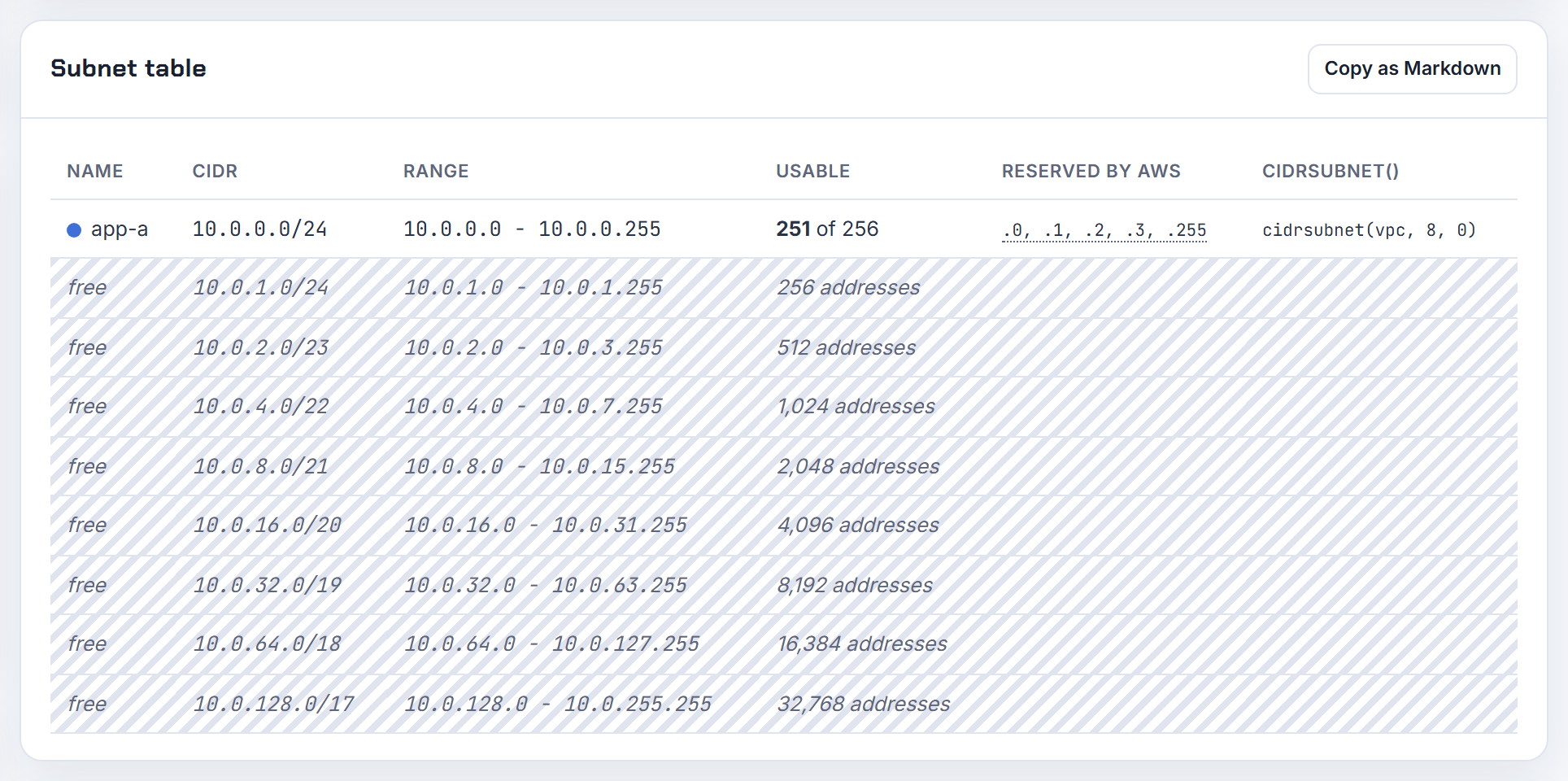
Task: Click the 512 addresses cell
Action: point(847,348)
